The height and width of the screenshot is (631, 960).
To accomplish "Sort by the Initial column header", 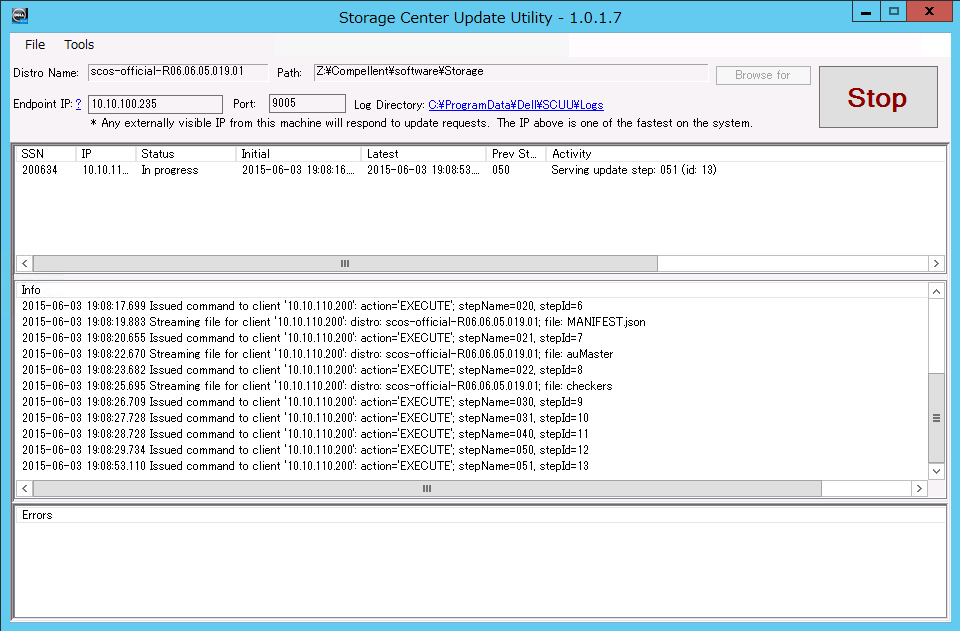I will (x=299, y=154).
